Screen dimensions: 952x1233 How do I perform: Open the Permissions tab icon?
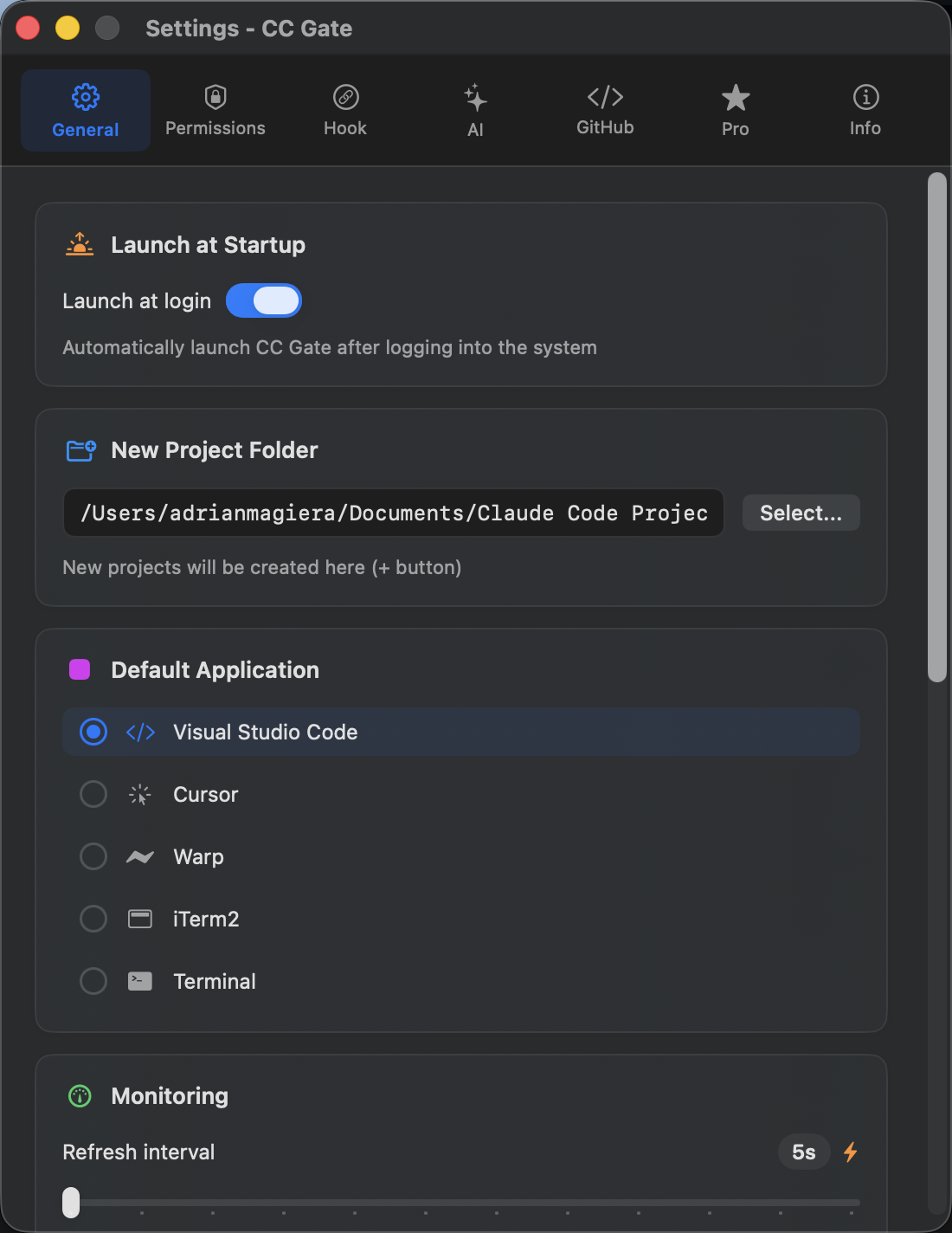click(215, 97)
